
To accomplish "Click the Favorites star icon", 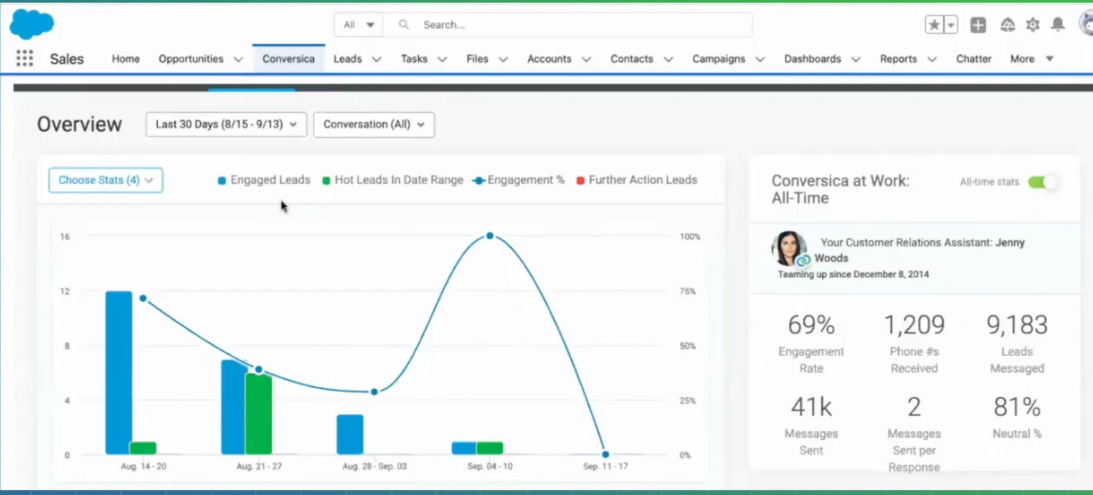I will pyautogui.click(x=934, y=25).
